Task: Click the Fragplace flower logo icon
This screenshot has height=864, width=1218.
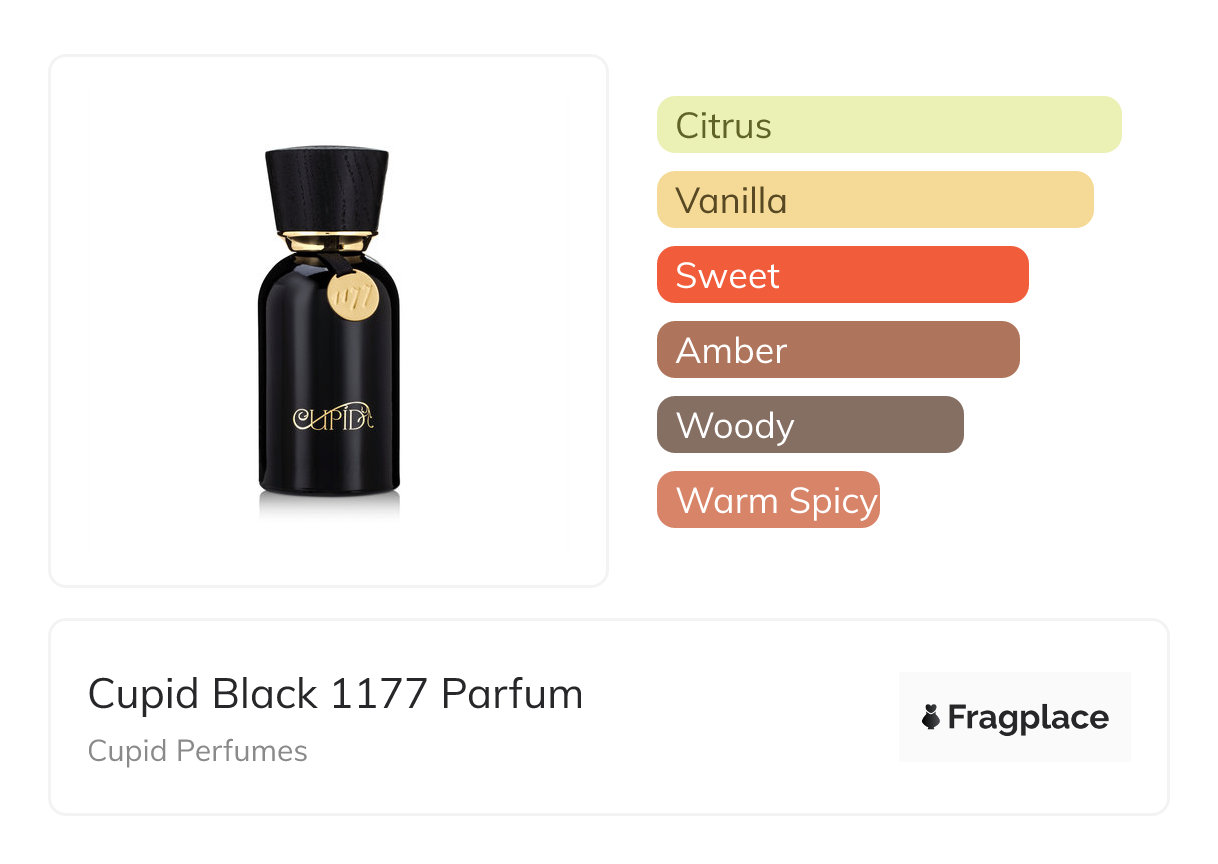Action: tap(931, 717)
